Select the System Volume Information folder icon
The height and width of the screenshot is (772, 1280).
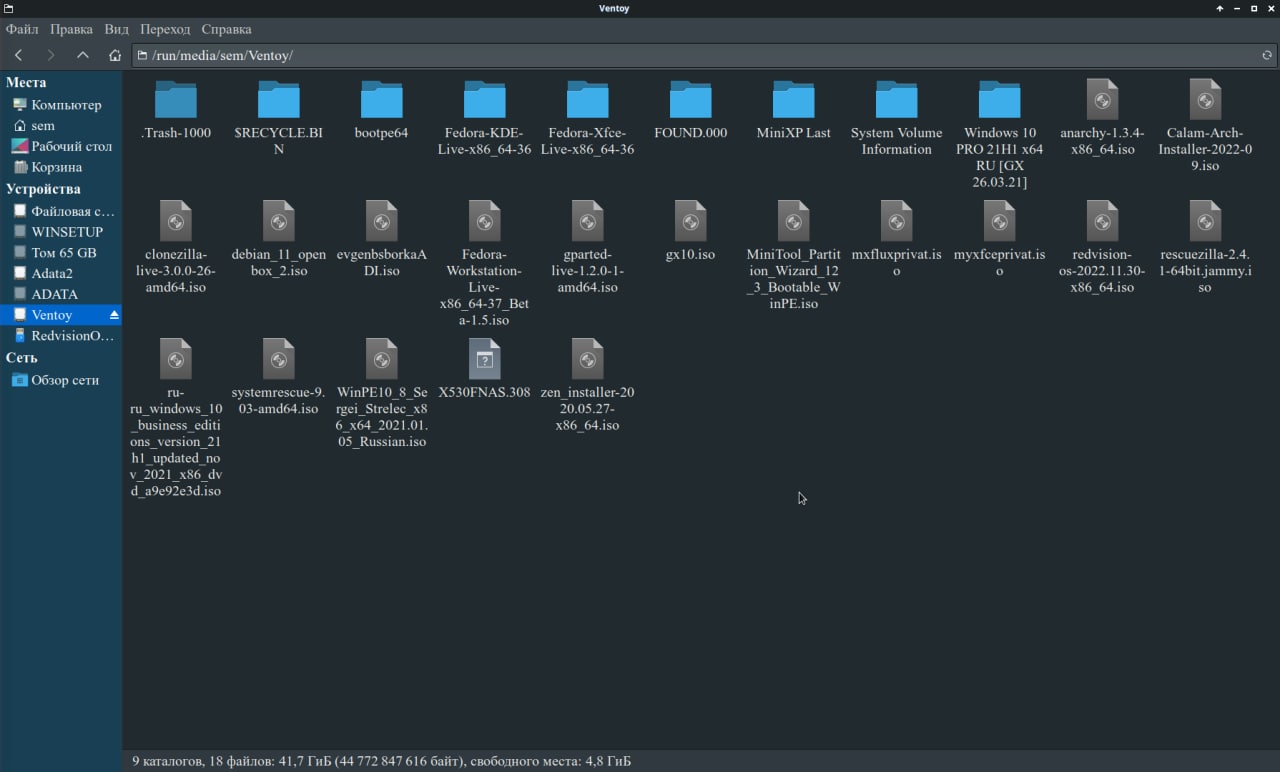coord(897,100)
